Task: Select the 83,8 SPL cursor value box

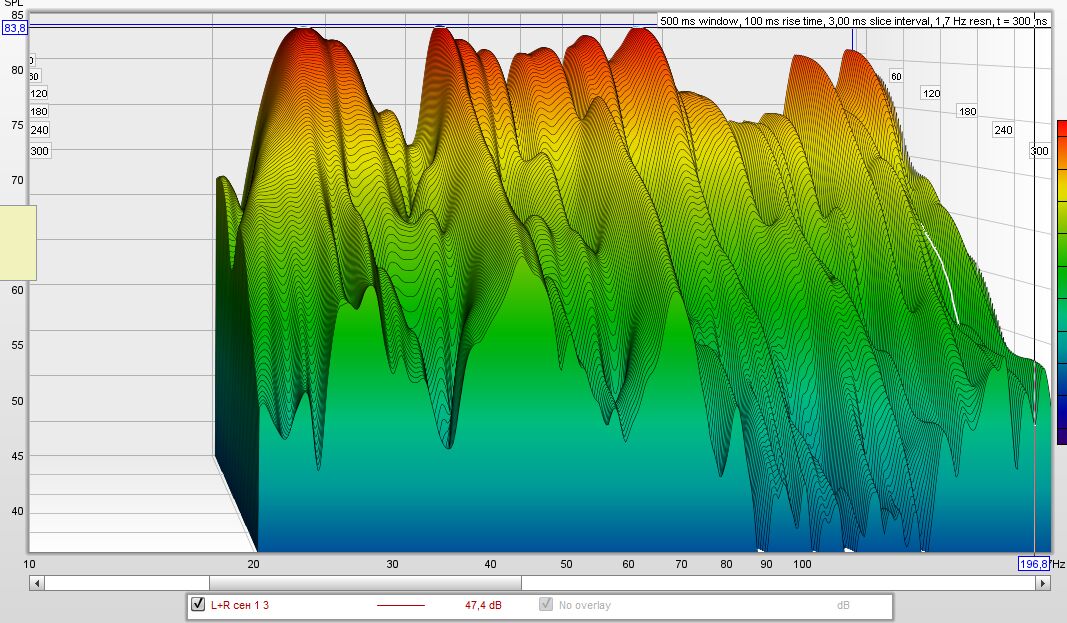Action: click(x=15, y=29)
